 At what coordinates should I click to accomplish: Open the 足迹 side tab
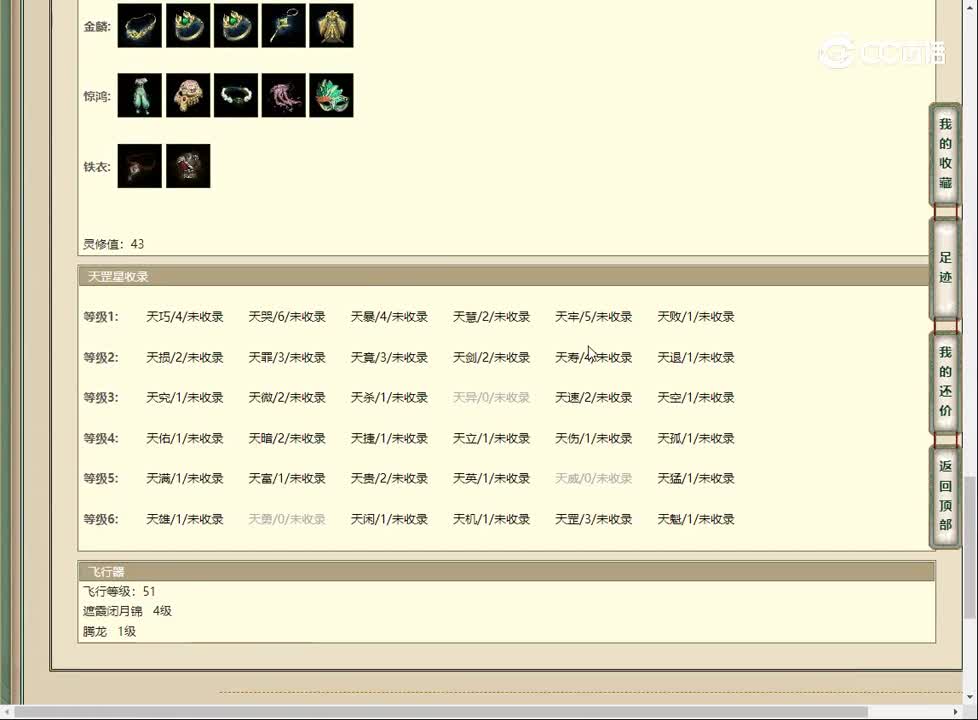(945, 268)
